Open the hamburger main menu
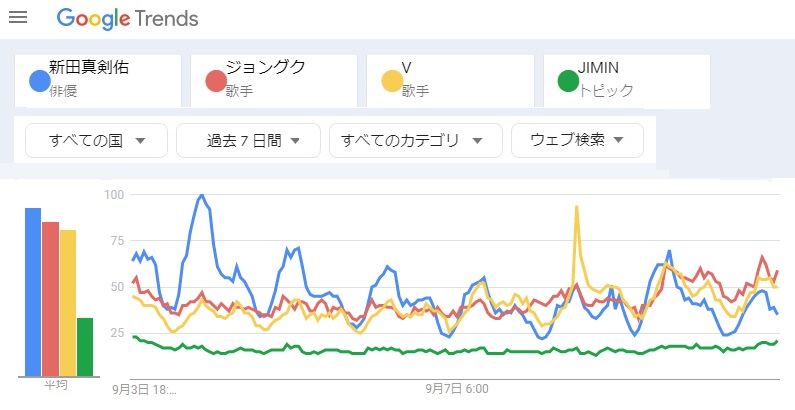Viewport: 795px width, 410px height. click(x=17, y=18)
